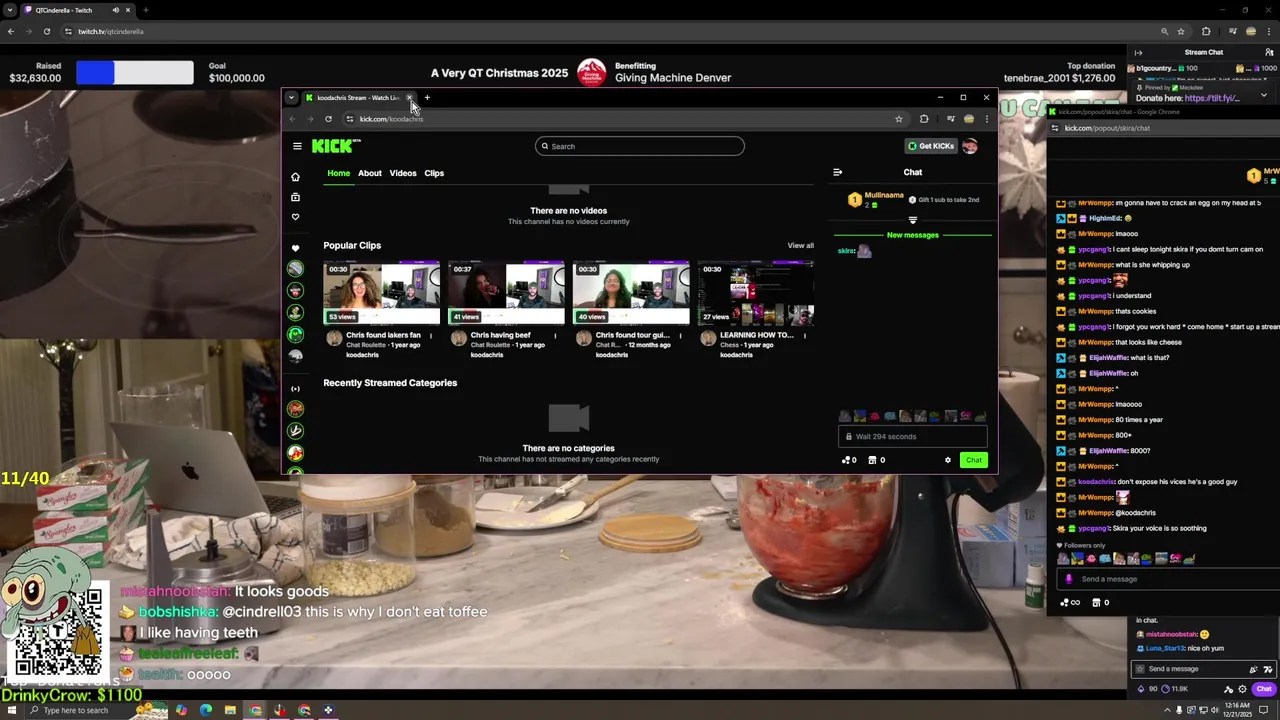The image size is (1280, 720).
Task: Open File Explorer from the taskbar
Action: [x=230, y=711]
